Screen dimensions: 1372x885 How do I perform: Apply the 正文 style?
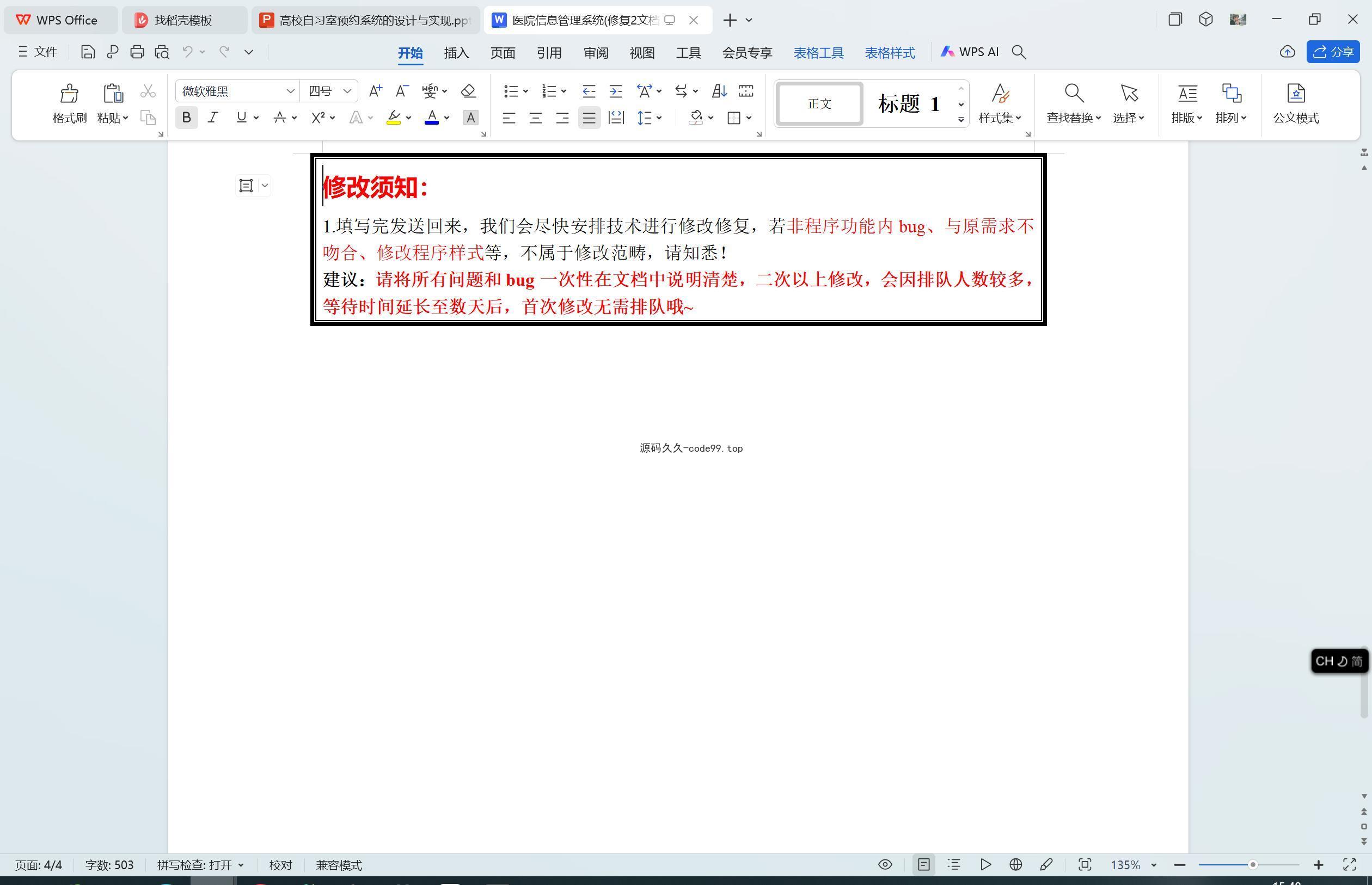click(x=819, y=104)
